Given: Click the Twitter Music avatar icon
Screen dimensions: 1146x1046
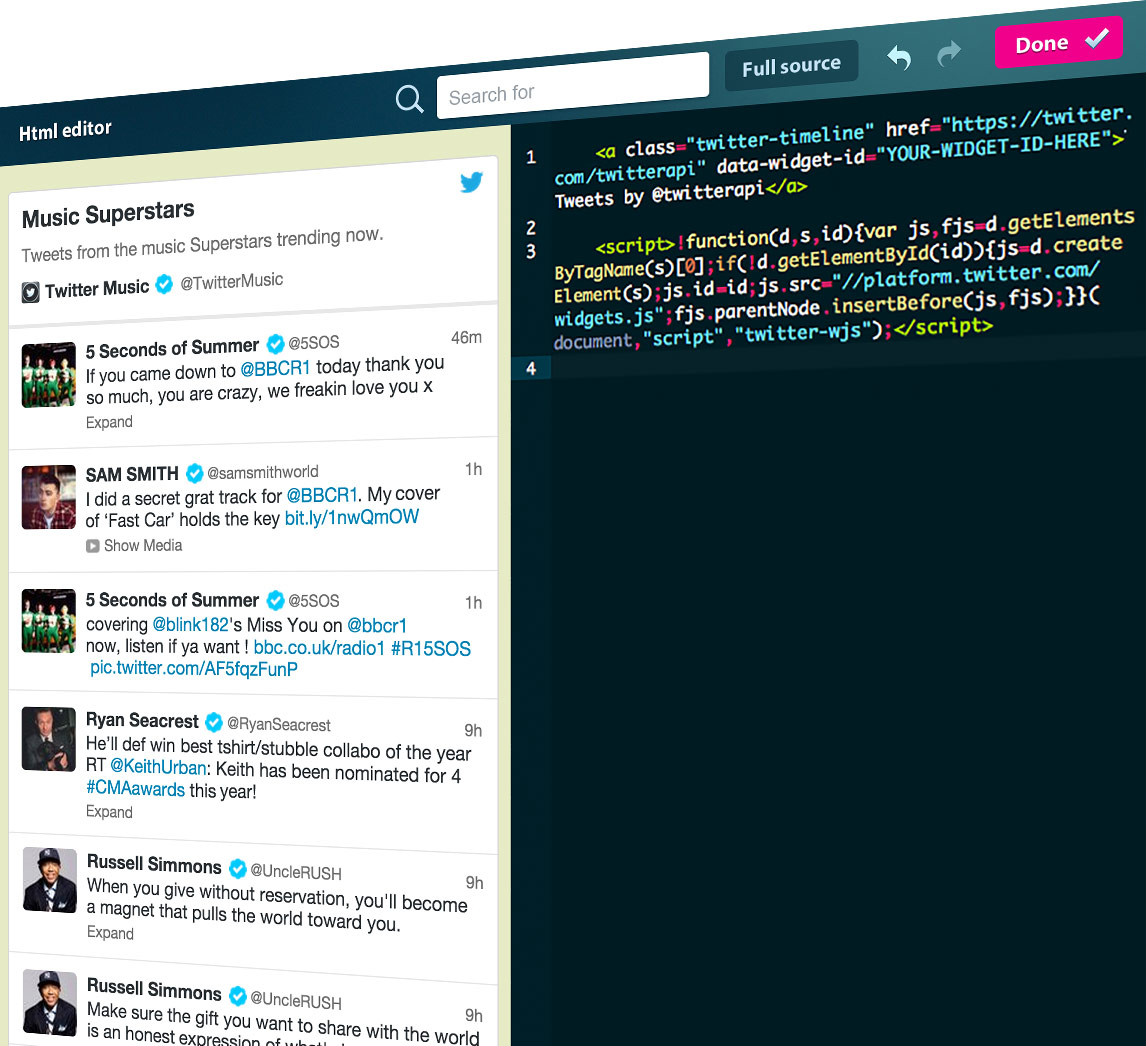Looking at the screenshot, I should (30, 292).
